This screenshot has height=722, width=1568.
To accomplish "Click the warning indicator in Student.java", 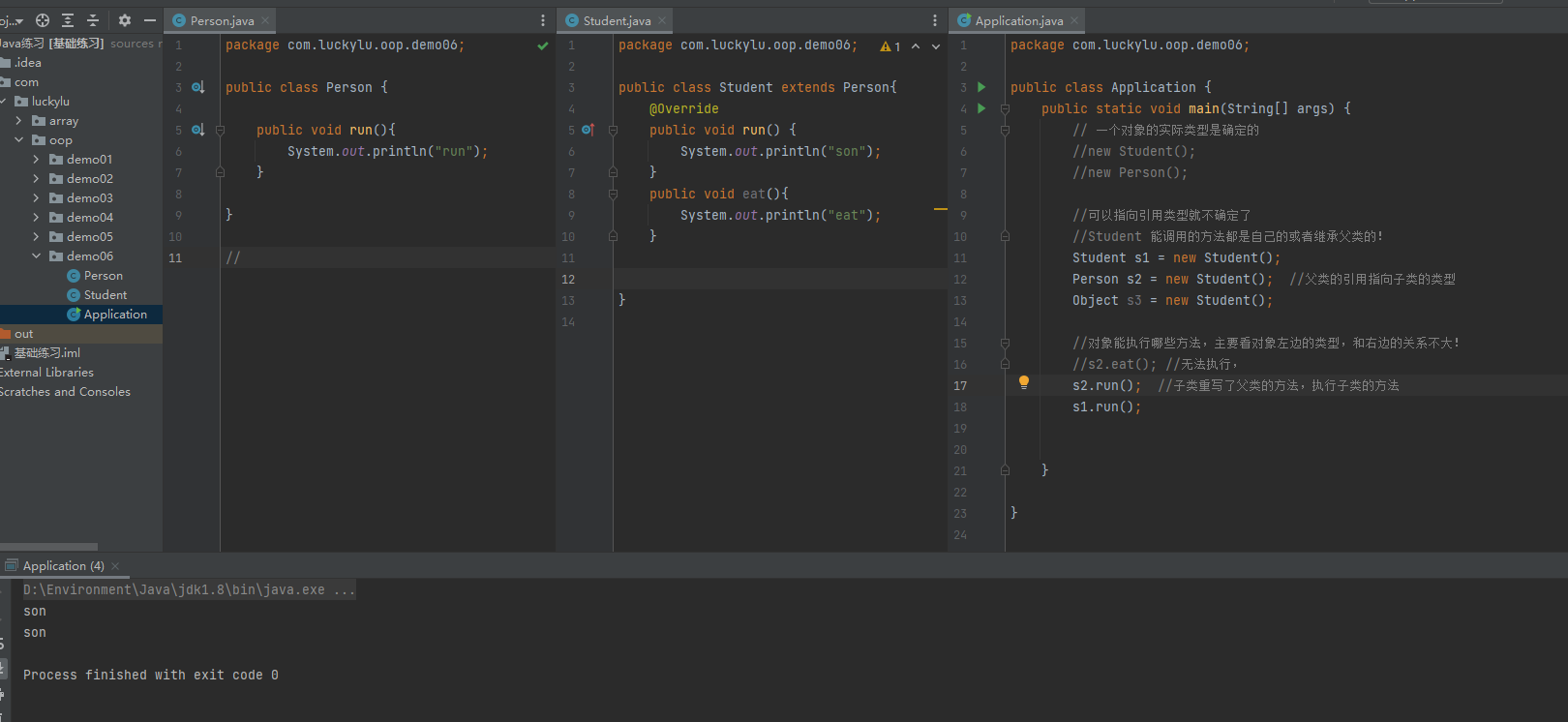I will [x=890, y=46].
